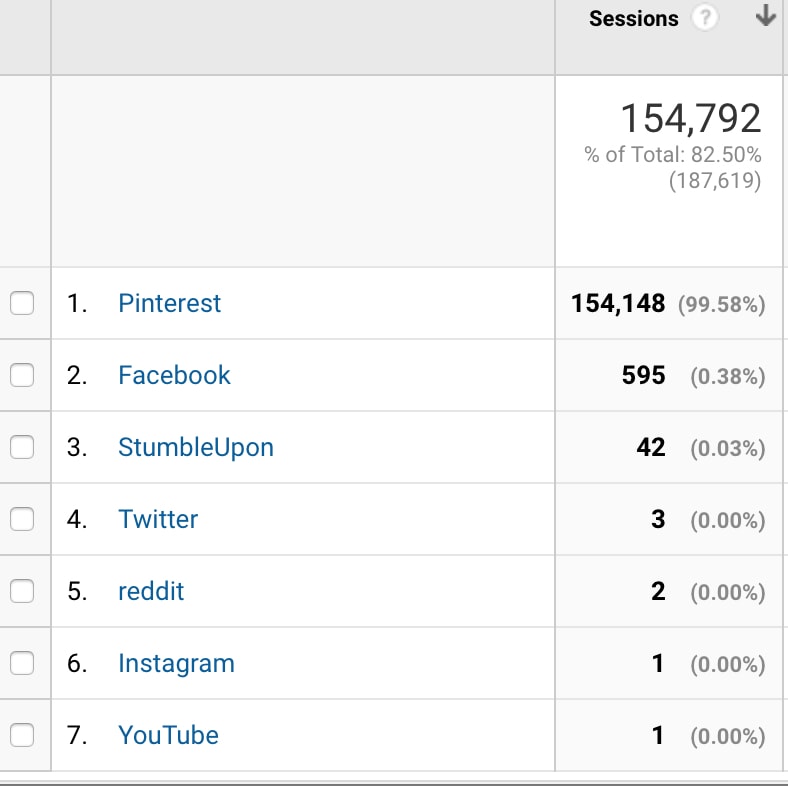
Task: Open the Instagram link
Action: (176, 664)
